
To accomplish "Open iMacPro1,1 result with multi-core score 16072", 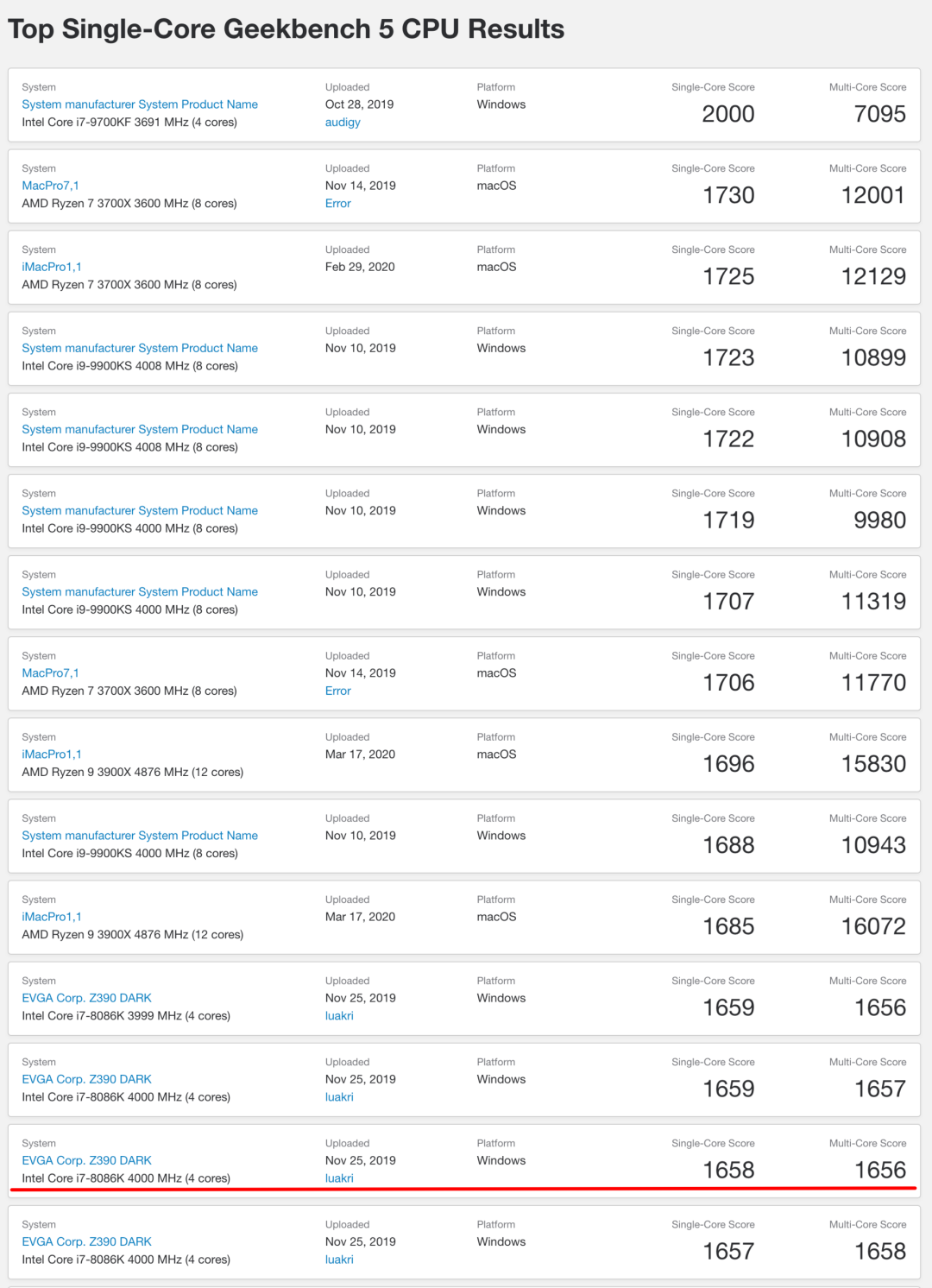I will tap(52, 916).
